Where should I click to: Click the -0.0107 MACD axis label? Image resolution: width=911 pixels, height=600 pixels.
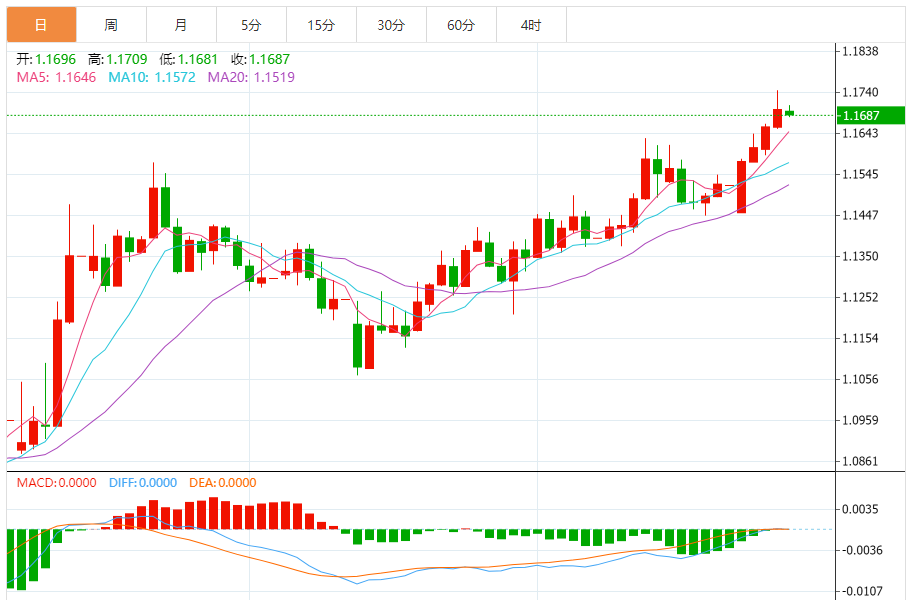[x=860, y=591]
